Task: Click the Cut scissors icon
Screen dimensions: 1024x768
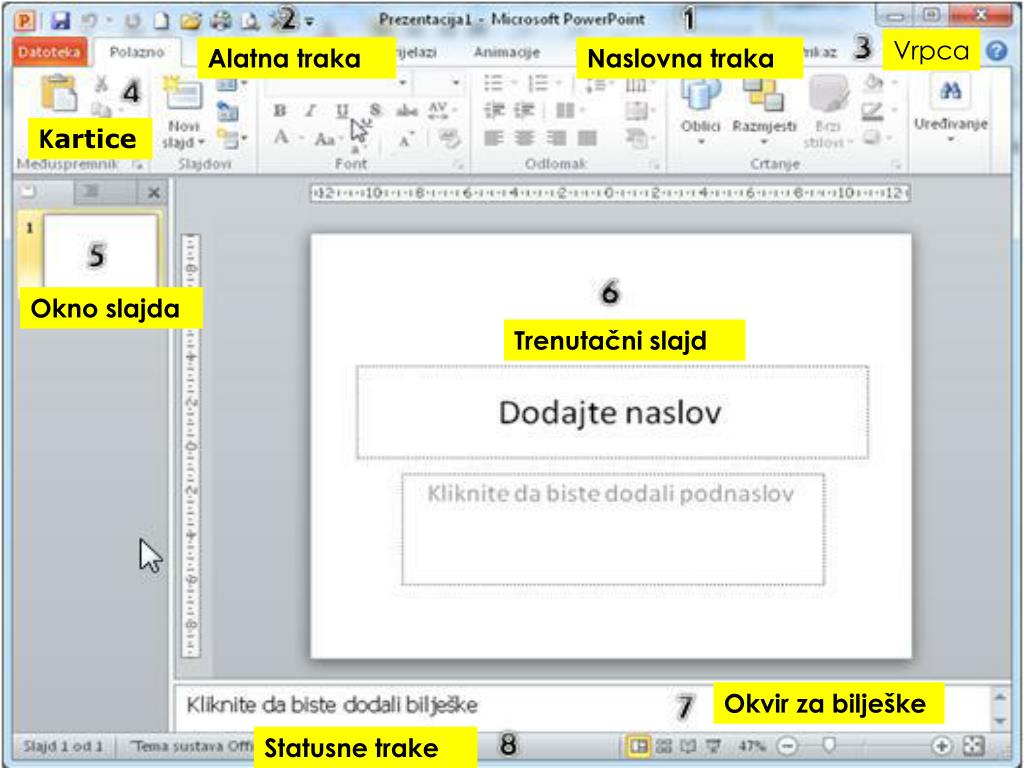Action: [101, 84]
